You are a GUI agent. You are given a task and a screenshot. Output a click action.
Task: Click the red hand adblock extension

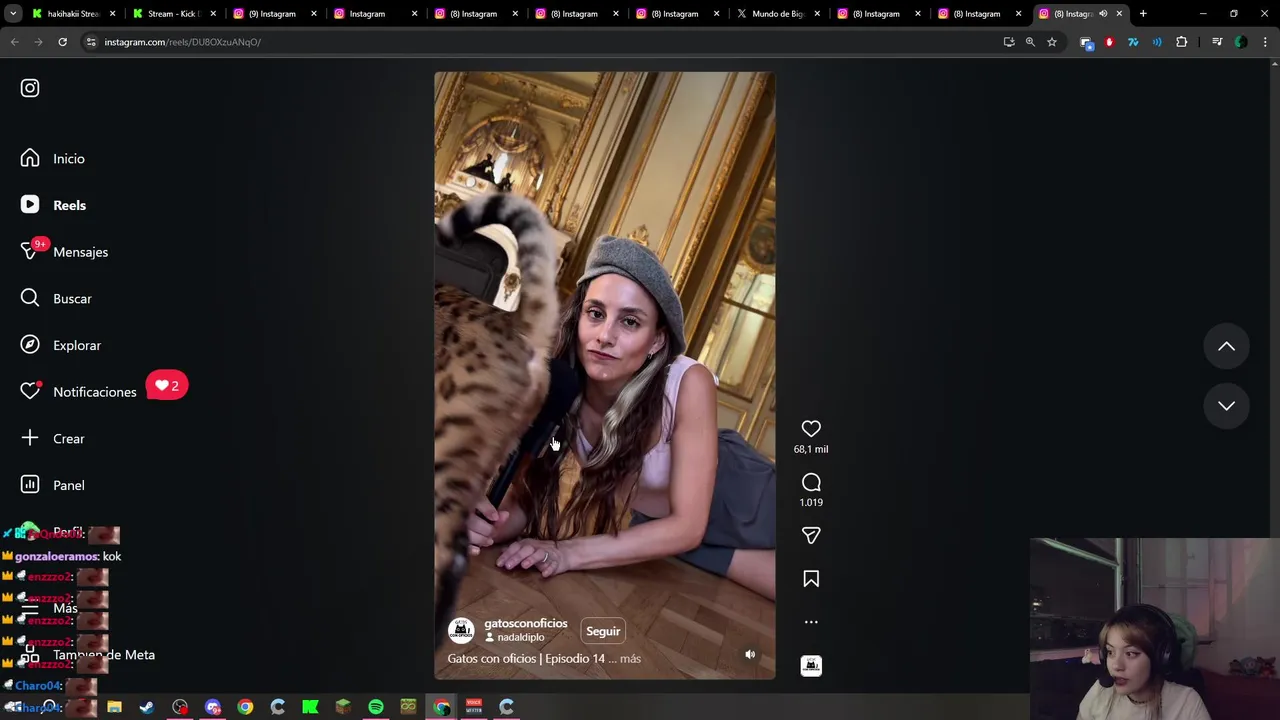[1109, 42]
